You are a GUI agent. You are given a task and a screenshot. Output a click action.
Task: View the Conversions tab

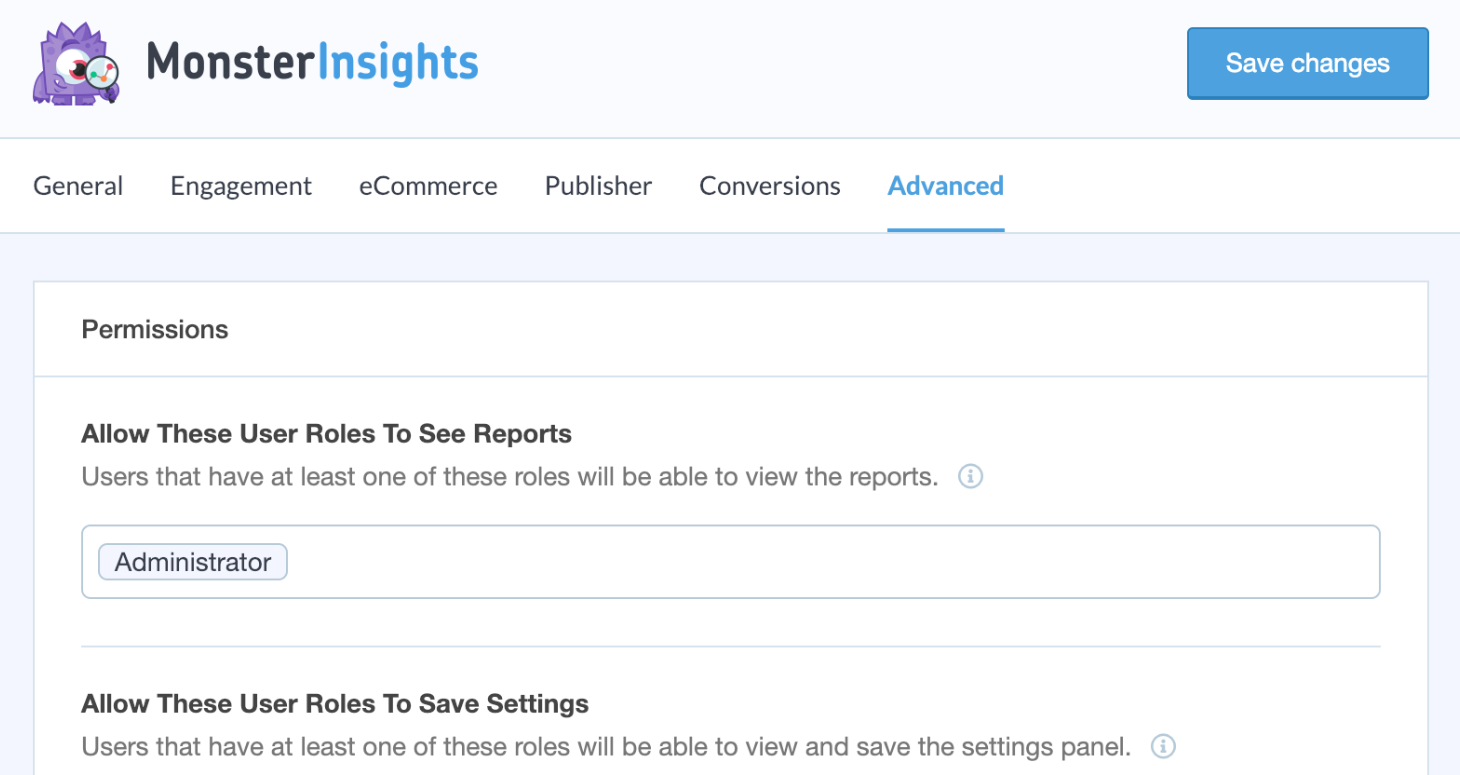[x=769, y=185]
